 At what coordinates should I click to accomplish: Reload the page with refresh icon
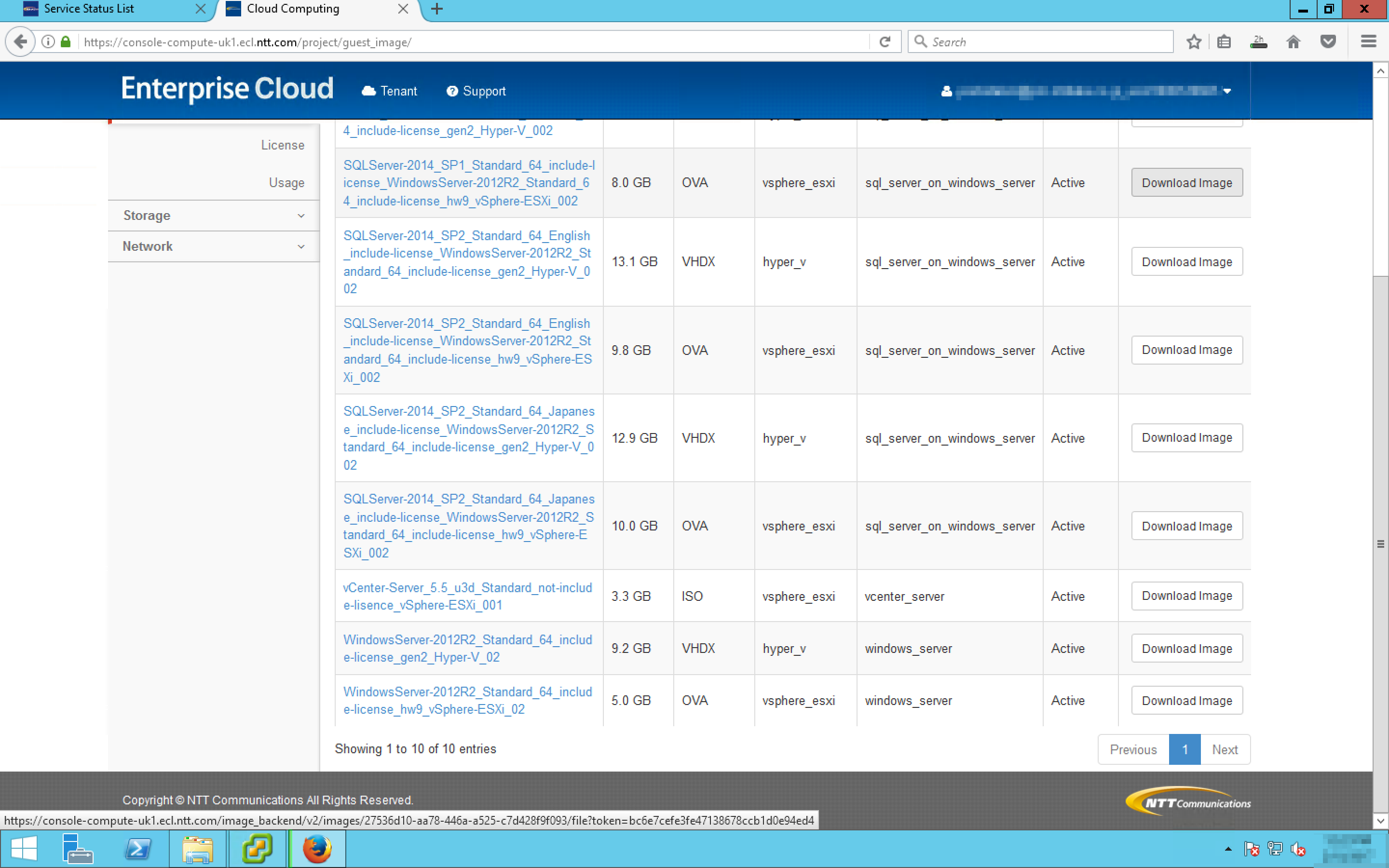tap(885, 42)
